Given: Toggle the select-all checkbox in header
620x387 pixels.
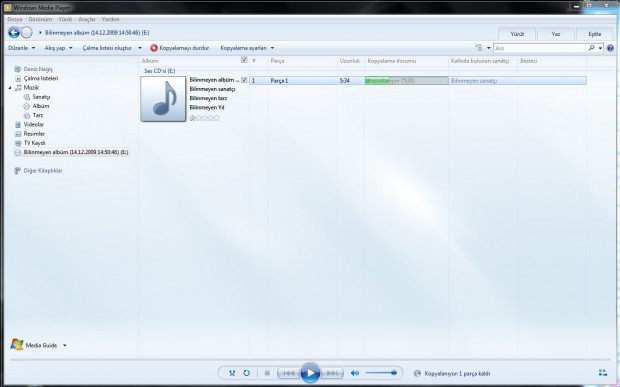Looking at the screenshot, I should pos(244,60).
